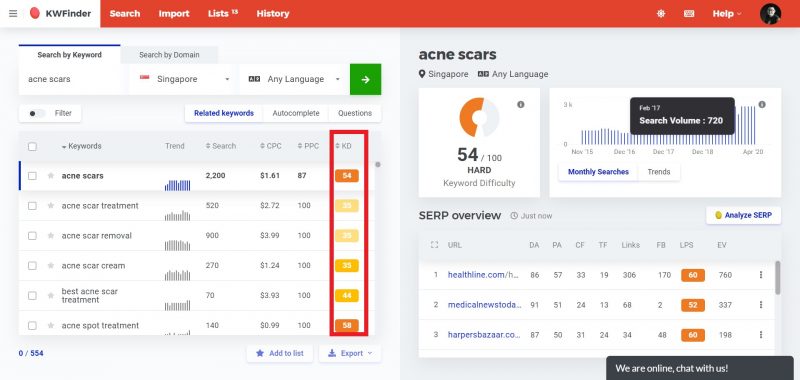Toggle the Filter switch

(37, 113)
